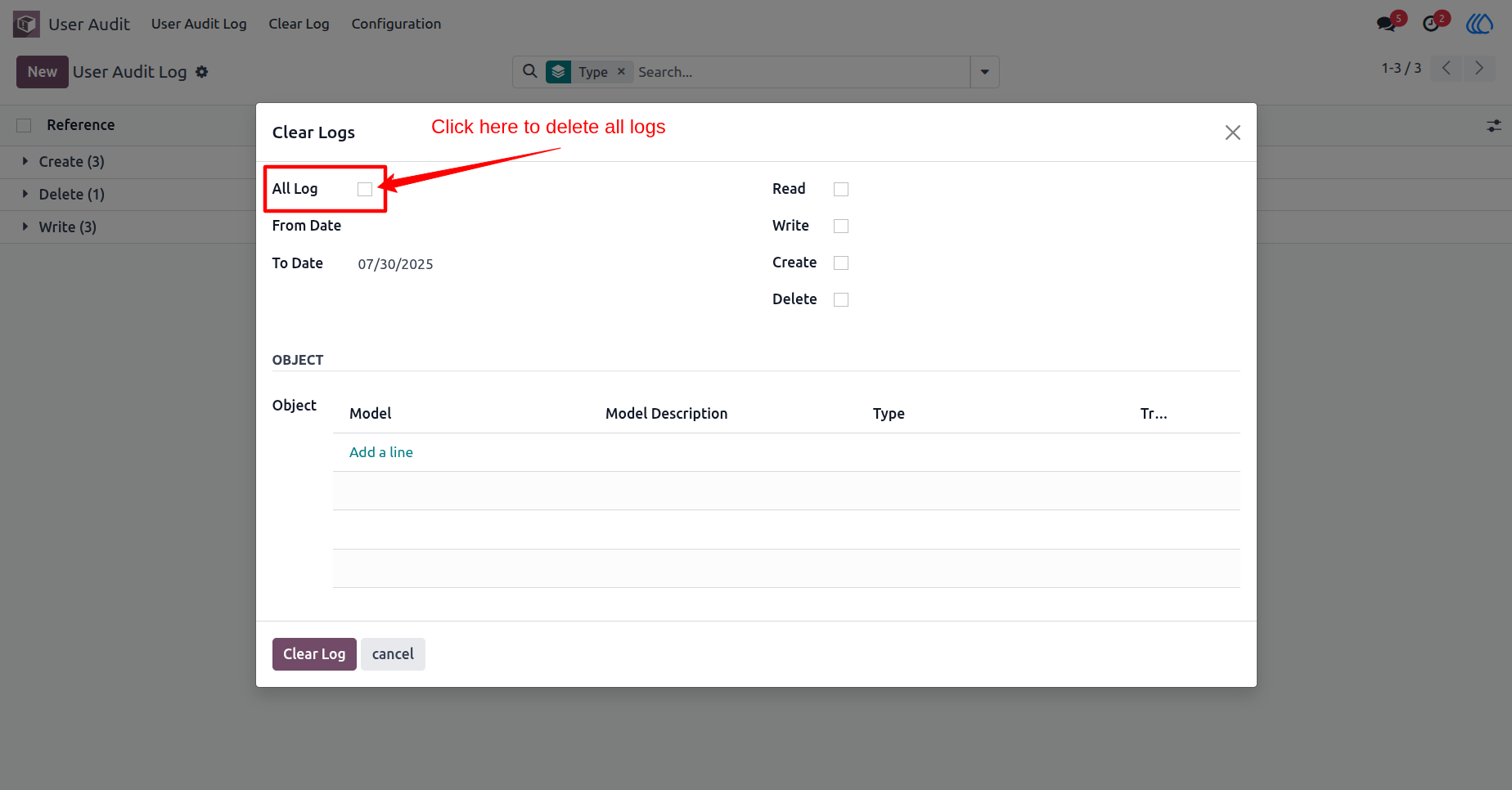Image resolution: width=1512 pixels, height=790 pixels.
Task: Click the search magnifier icon
Action: click(x=530, y=71)
